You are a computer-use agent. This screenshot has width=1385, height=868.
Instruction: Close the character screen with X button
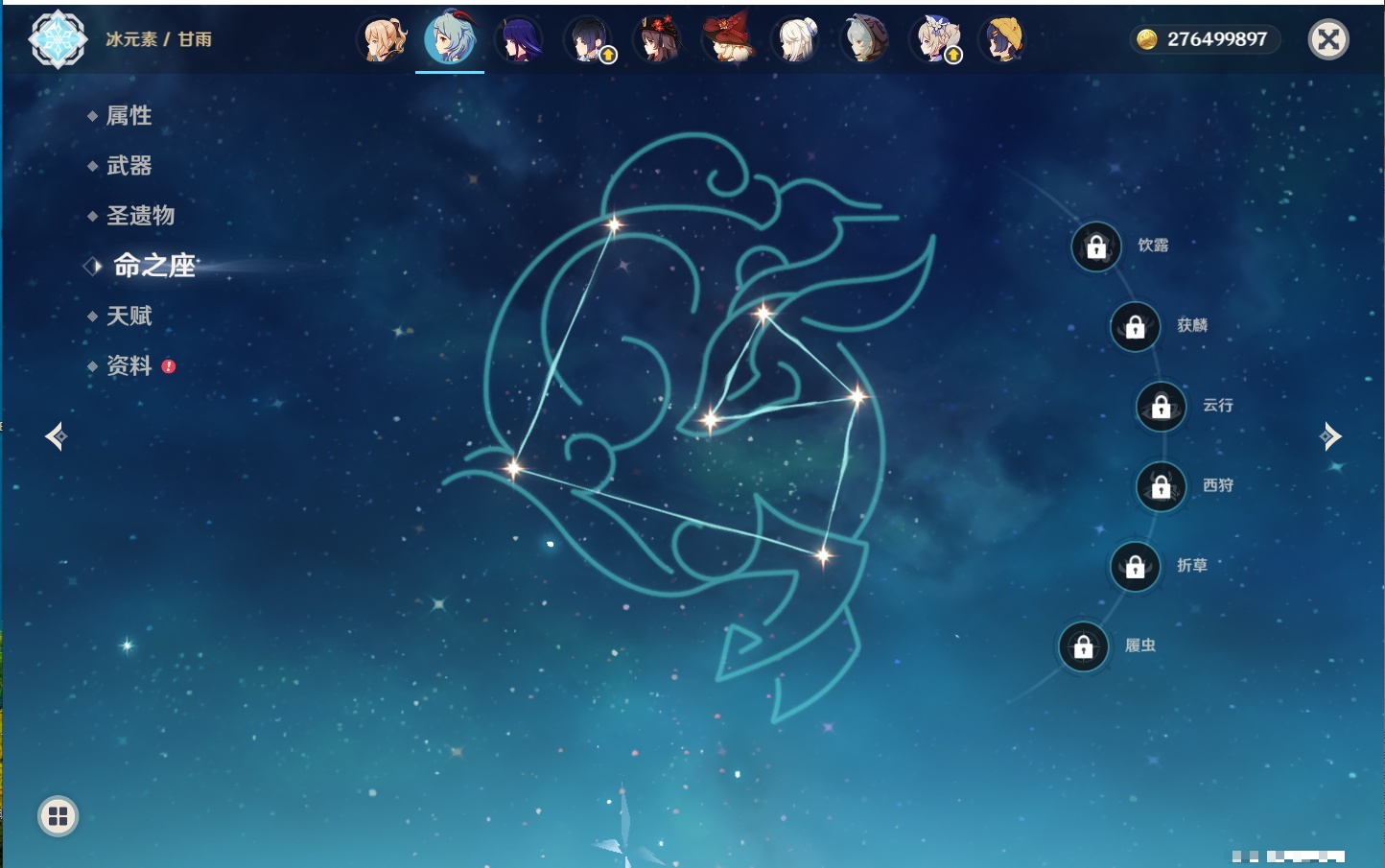(1328, 39)
